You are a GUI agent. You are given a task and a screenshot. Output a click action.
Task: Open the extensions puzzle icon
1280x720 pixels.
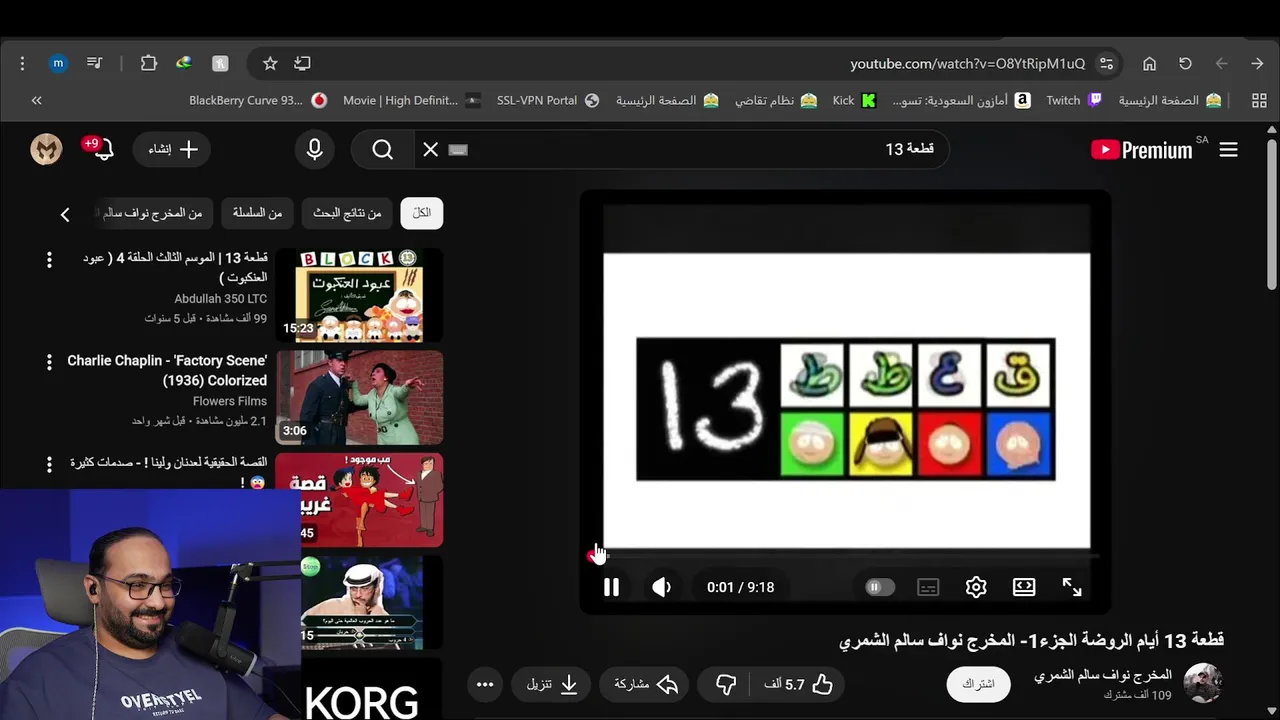pos(148,63)
